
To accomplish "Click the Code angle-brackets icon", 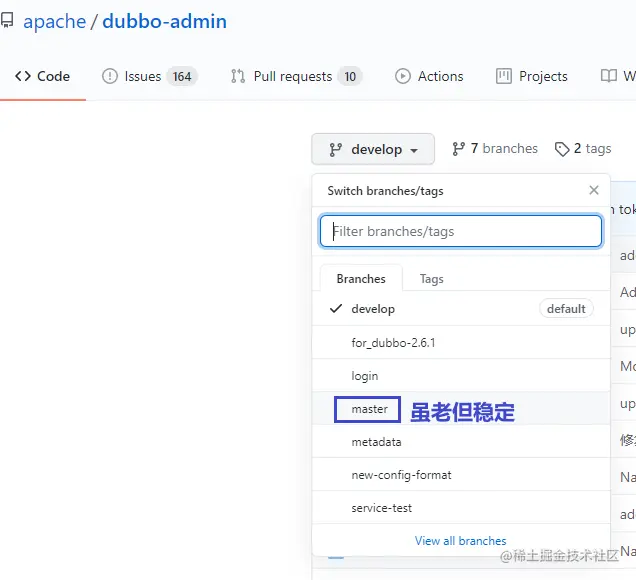I will pyautogui.click(x=23, y=76).
